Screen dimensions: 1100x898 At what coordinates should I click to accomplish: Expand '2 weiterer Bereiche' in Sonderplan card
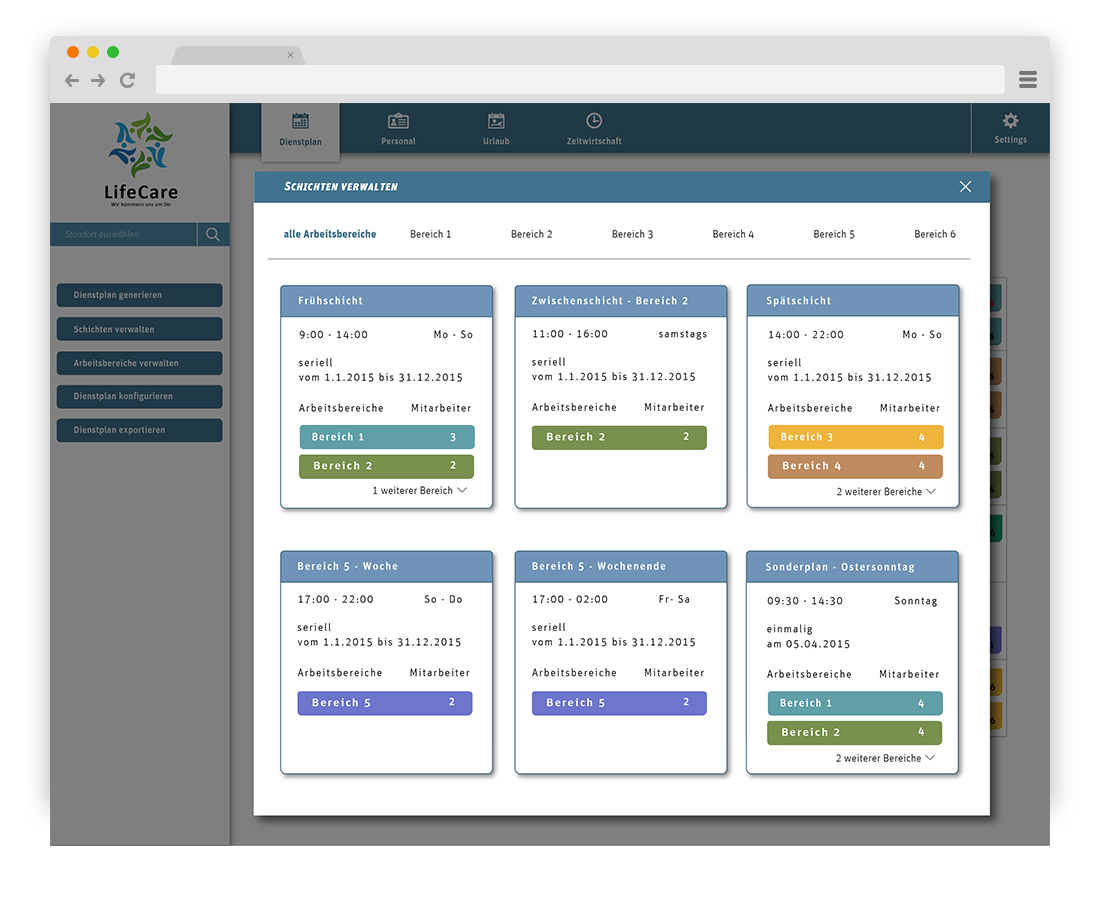point(885,758)
